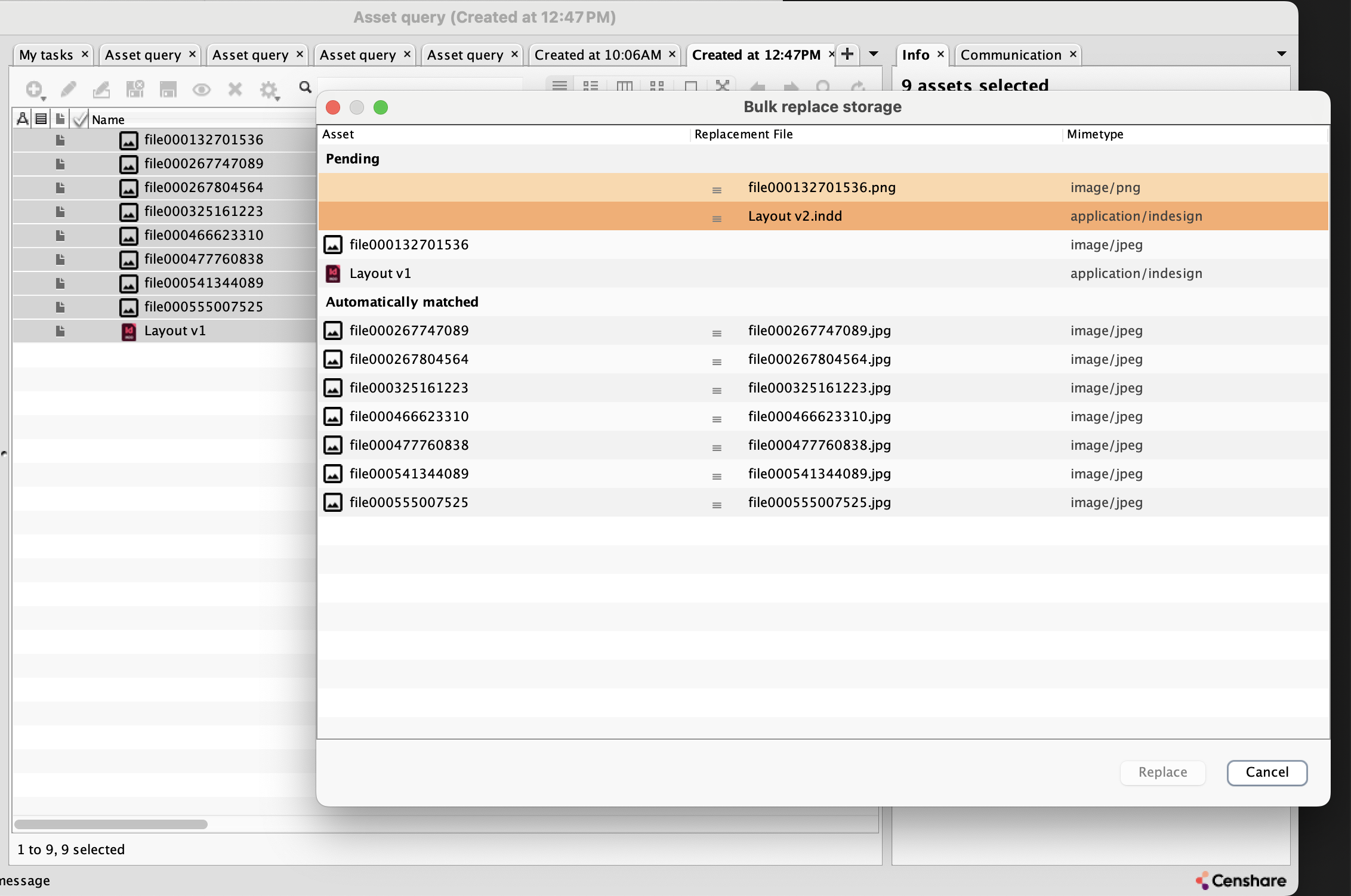Click InDesign icon of Layout v1 in asset list

[x=128, y=331]
